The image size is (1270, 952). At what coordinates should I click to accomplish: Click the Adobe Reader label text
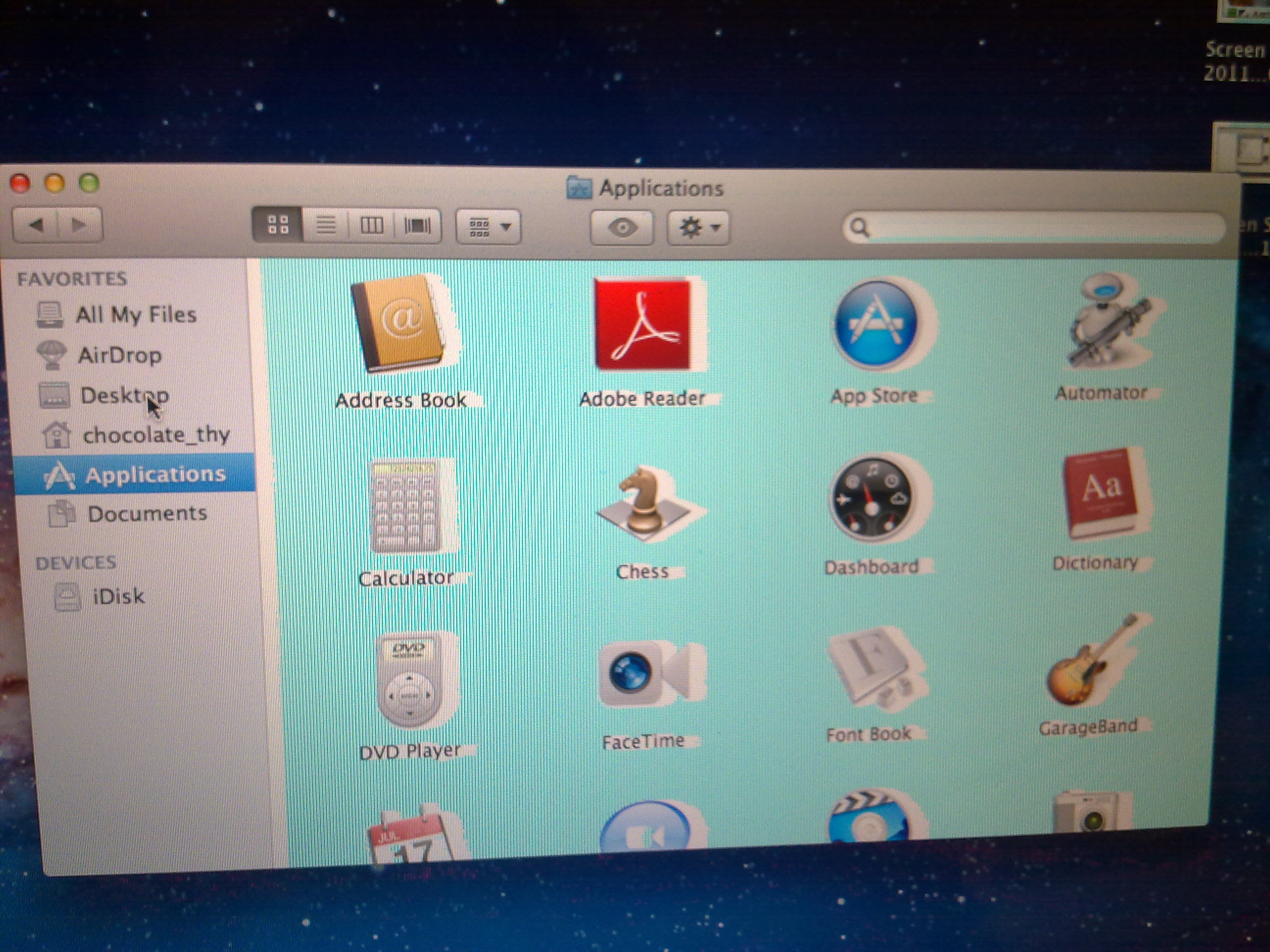642,399
